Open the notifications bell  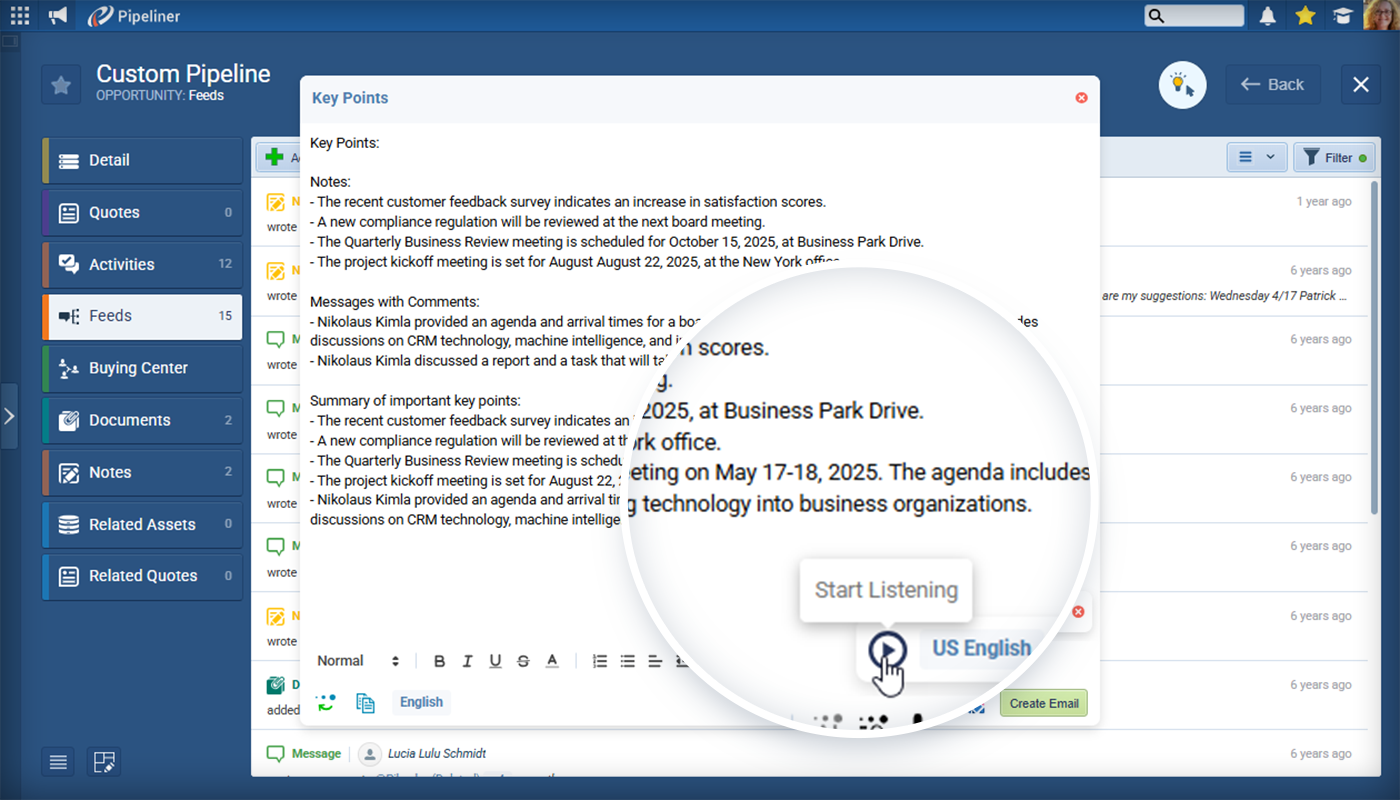coord(1268,15)
